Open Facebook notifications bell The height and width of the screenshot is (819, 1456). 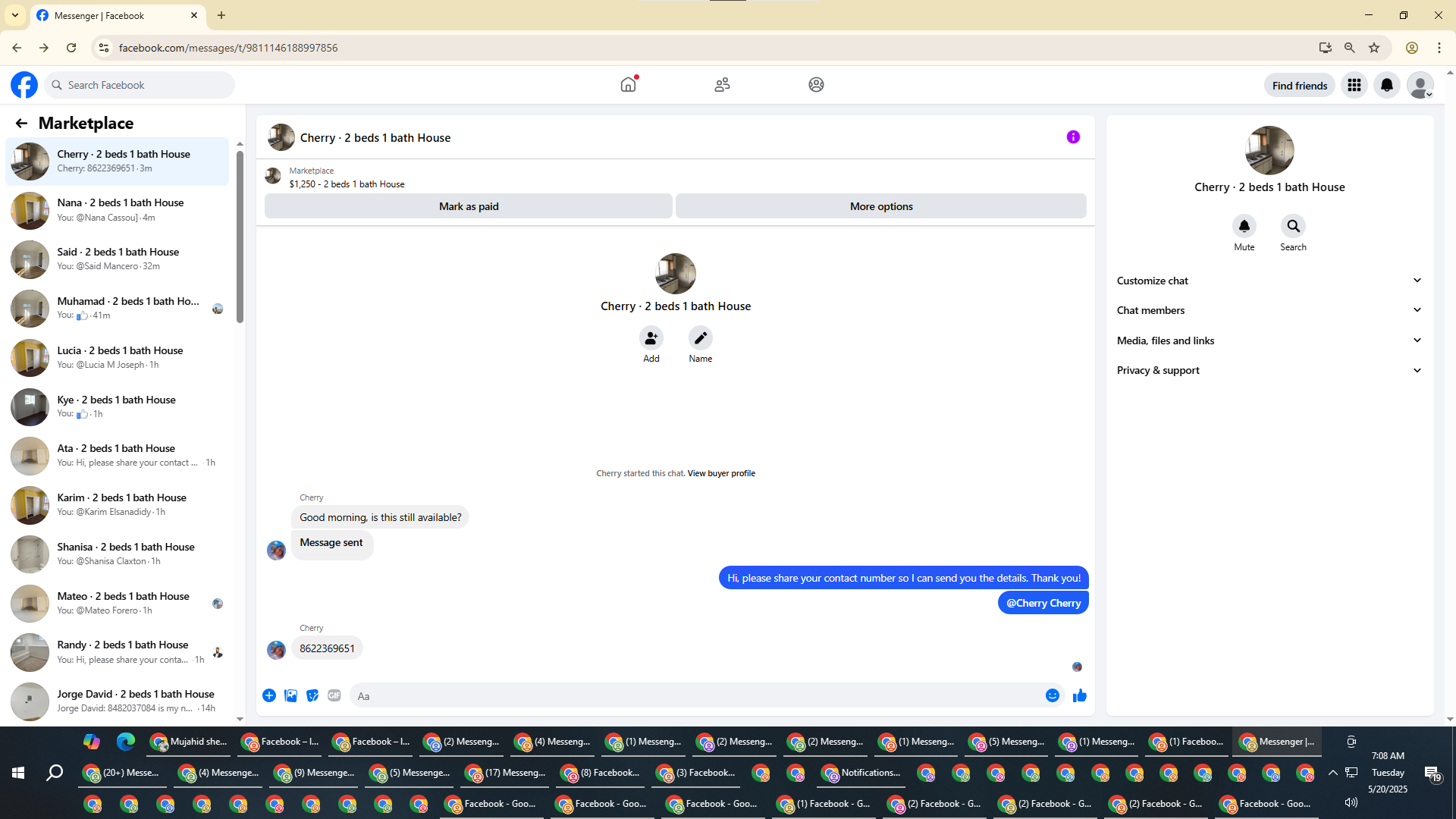[x=1386, y=85]
